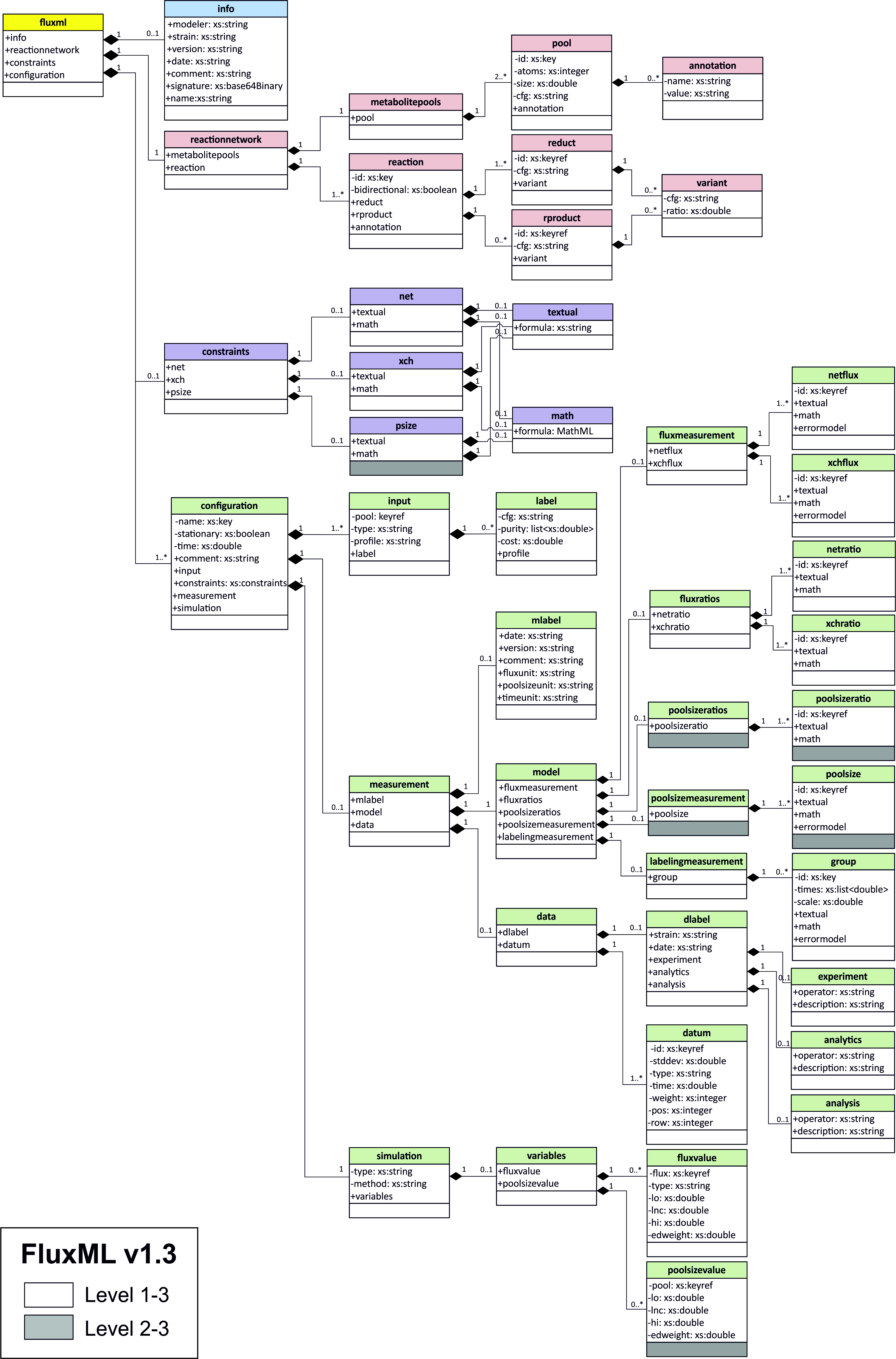Click the white Level 1-3 legend swatch
This screenshot has width=896, height=1359.
click(x=48, y=1295)
